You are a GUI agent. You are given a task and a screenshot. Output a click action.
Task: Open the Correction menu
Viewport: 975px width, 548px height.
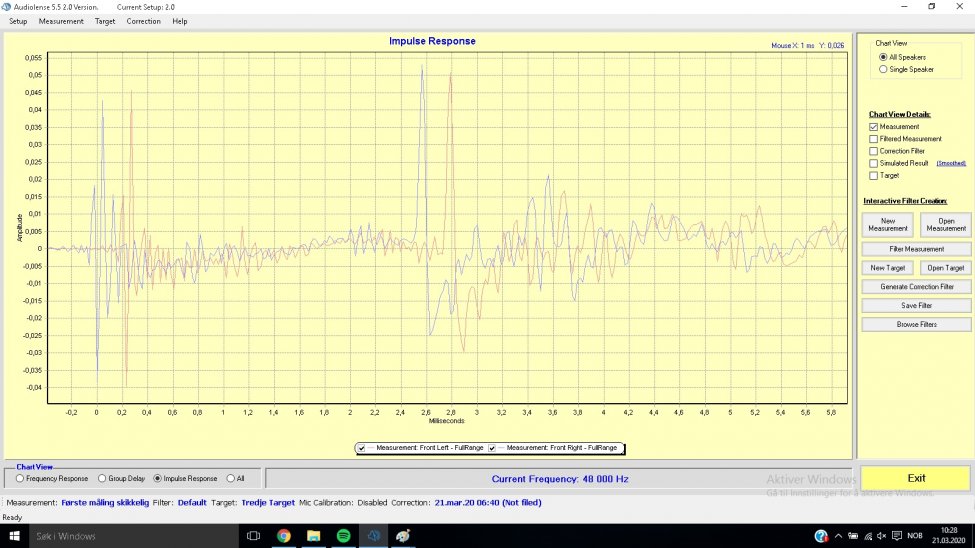(x=143, y=21)
